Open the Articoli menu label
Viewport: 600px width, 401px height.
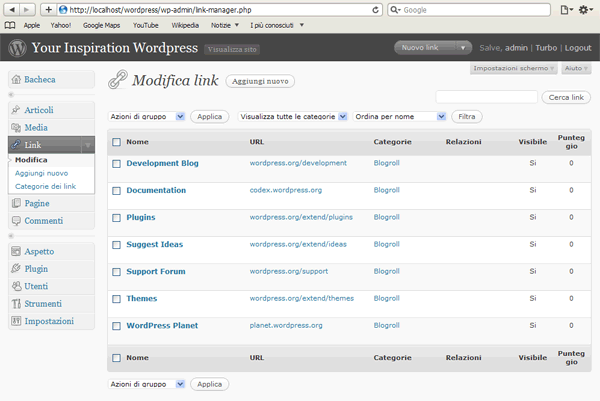[x=39, y=110]
